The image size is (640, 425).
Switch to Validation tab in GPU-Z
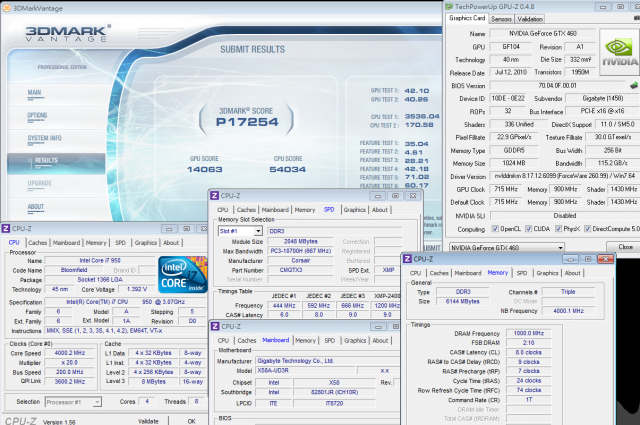click(530, 19)
